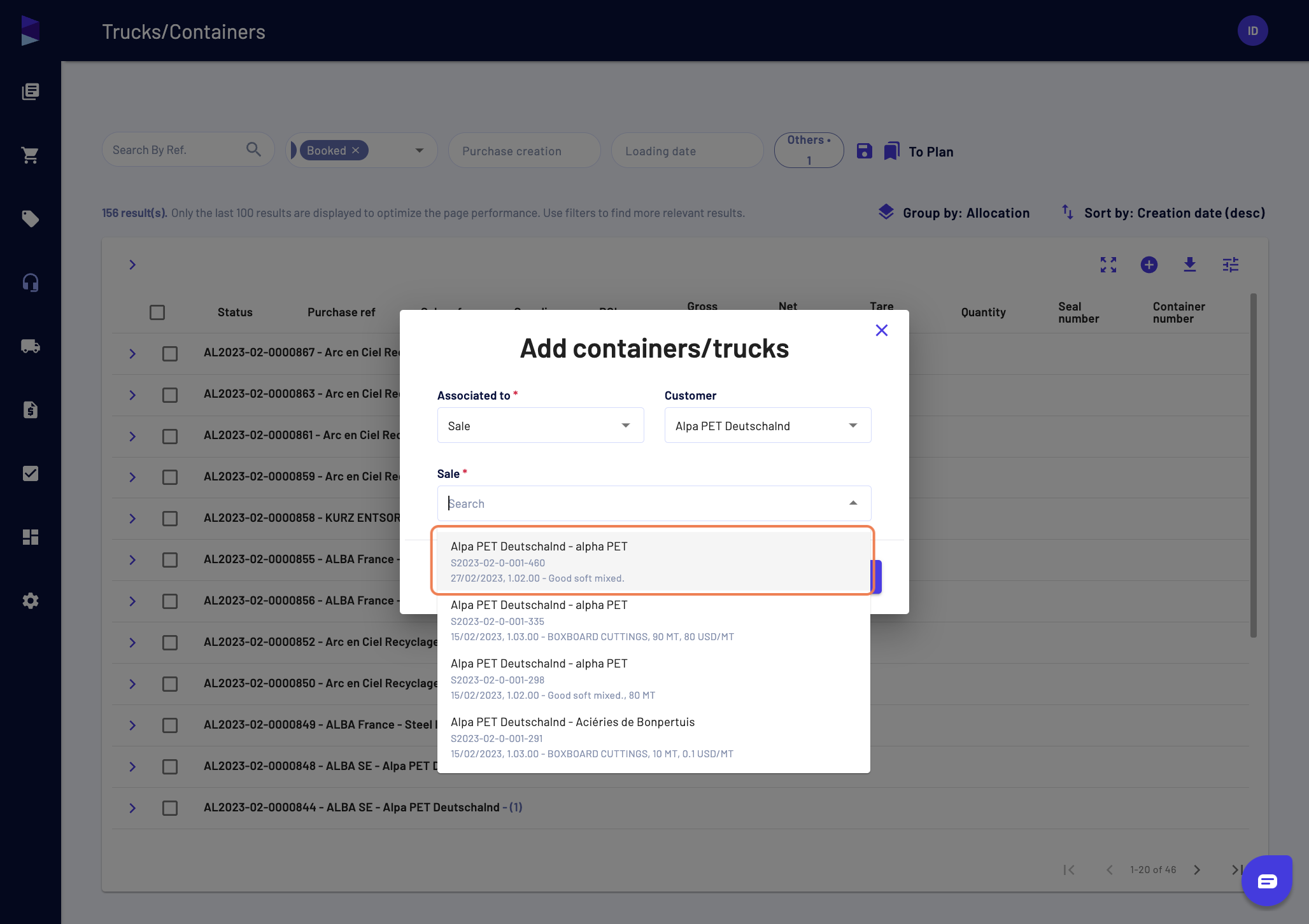
Task: Open the checkmark tasks sidebar icon
Action: (31, 473)
